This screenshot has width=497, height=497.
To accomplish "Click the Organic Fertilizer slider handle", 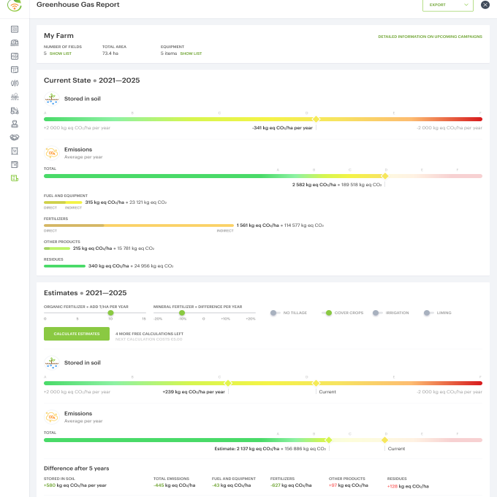I will pyautogui.click(x=111, y=313).
